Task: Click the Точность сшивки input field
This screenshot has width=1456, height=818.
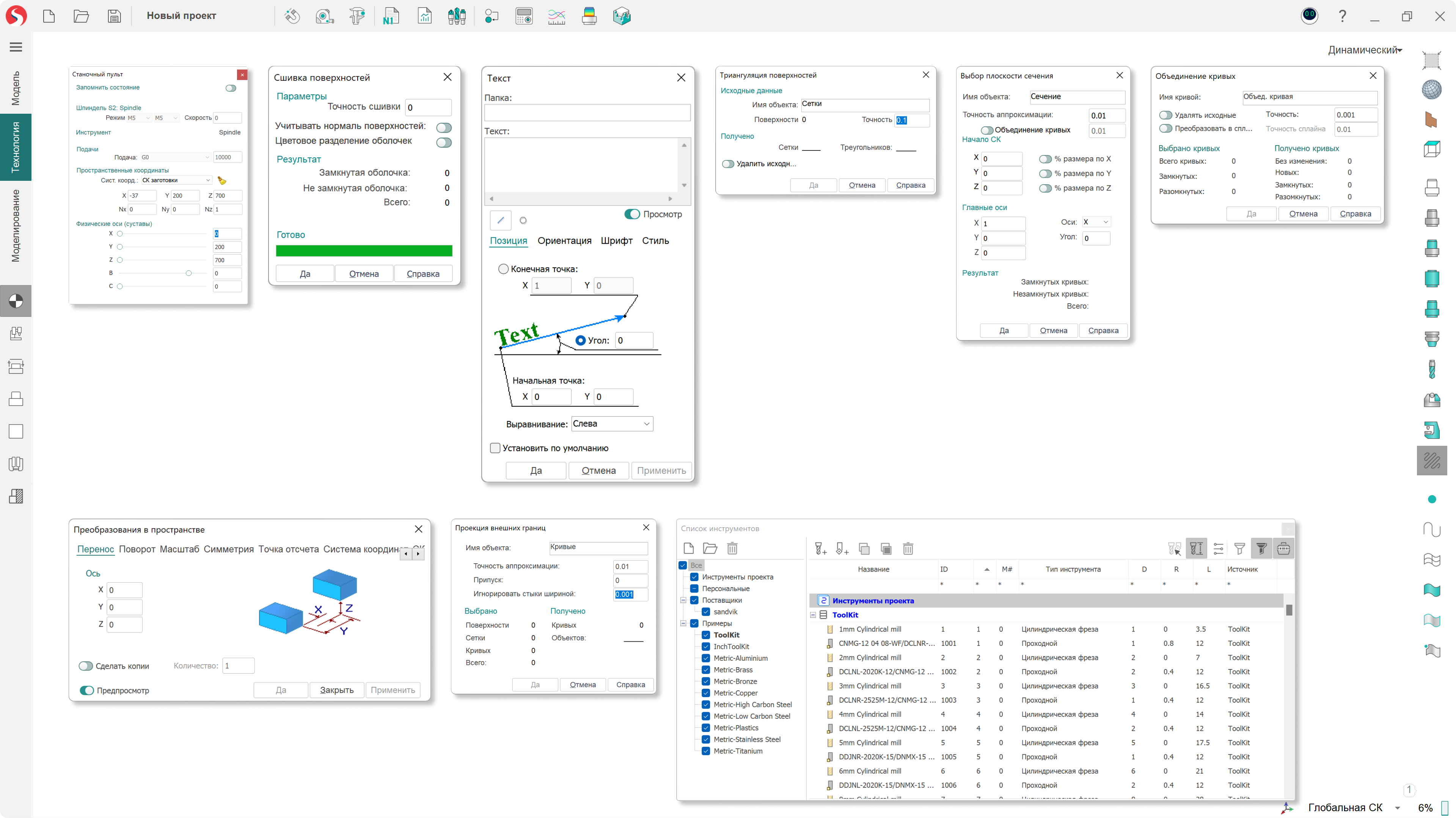Action: (x=429, y=107)
